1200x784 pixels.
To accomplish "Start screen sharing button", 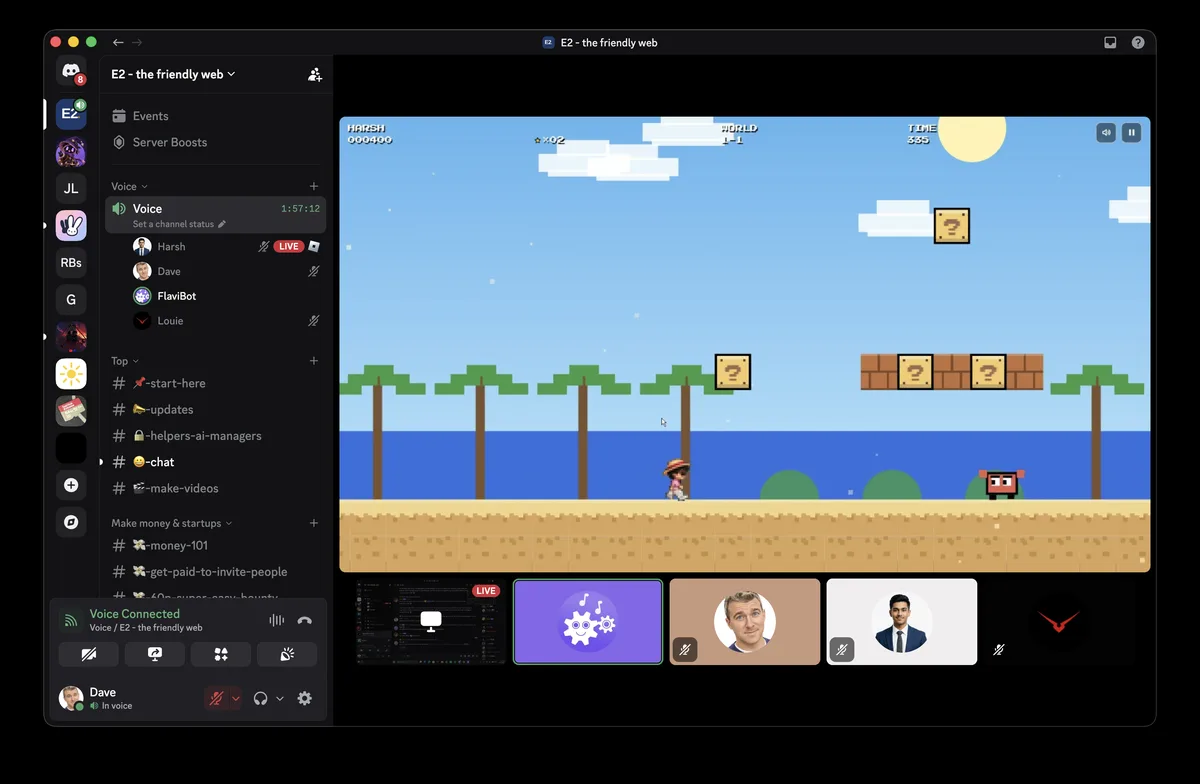I will tap(154, 654).
